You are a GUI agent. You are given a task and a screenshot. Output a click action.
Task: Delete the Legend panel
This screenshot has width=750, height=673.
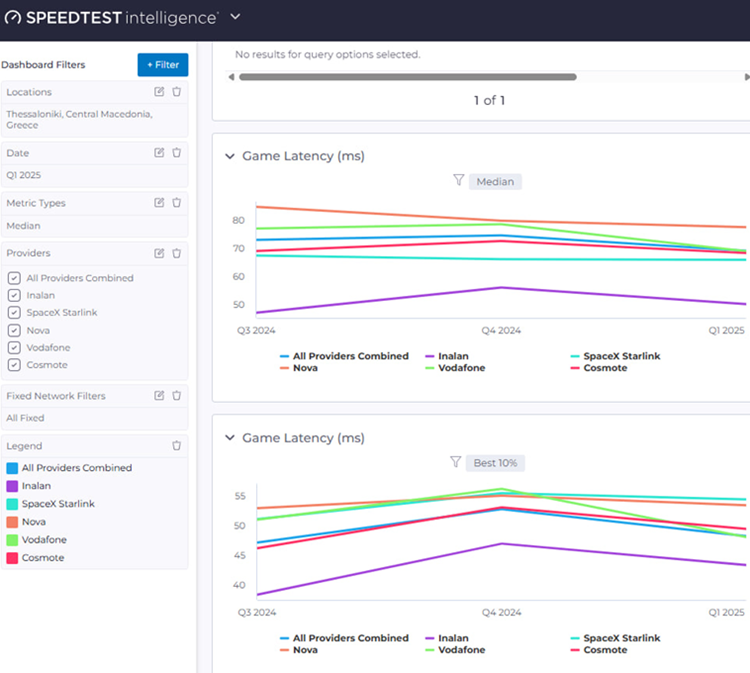point(177,446)
